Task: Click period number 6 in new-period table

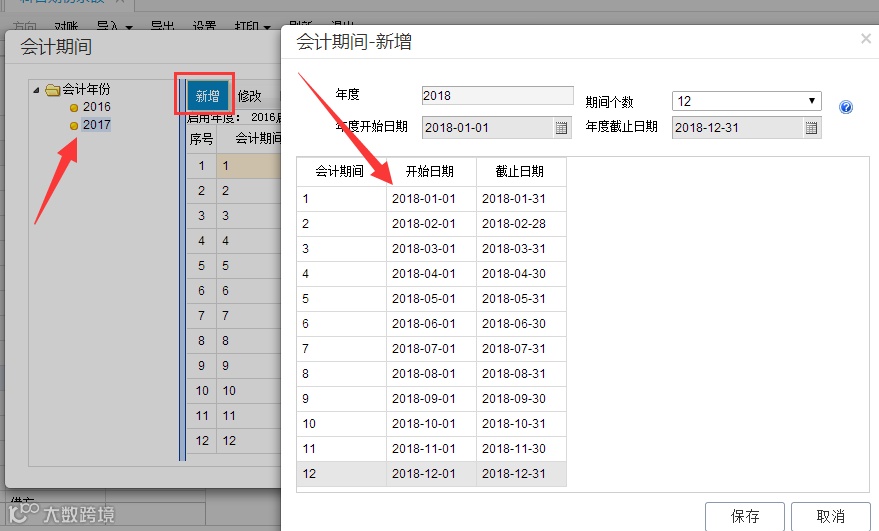Action: pos(341,324)
